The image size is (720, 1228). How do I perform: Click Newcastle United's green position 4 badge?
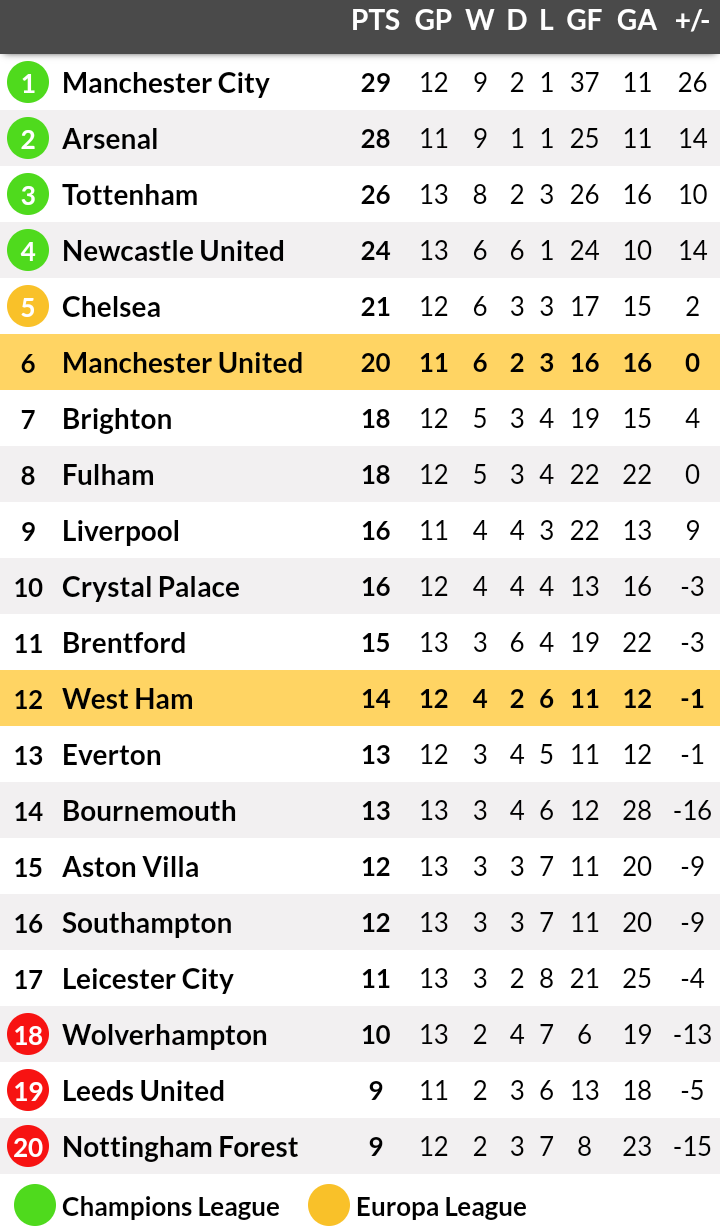click(28, 251)
